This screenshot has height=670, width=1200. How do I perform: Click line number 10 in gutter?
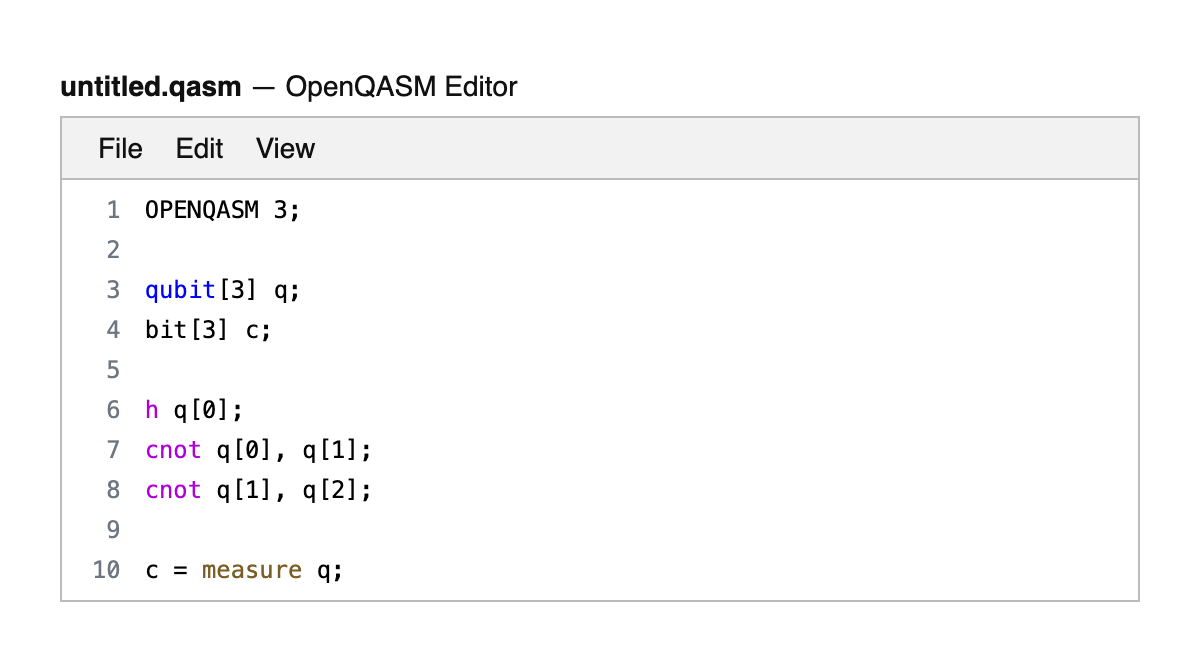tap(106, 570)
